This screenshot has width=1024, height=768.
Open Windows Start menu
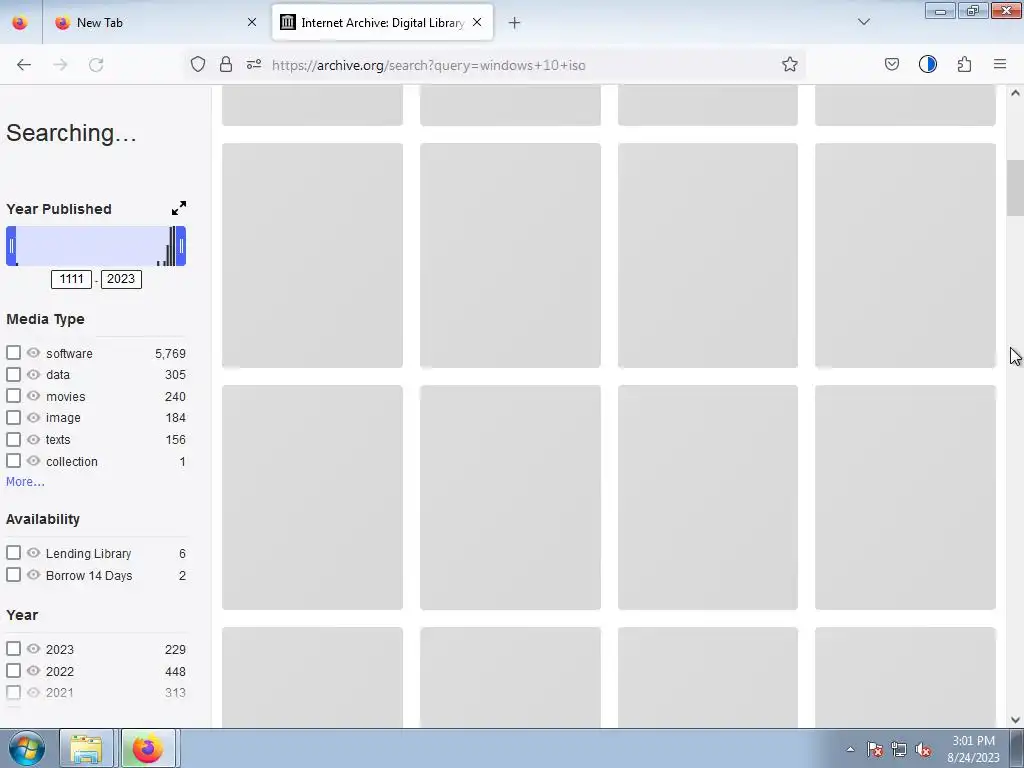[27, 748]
